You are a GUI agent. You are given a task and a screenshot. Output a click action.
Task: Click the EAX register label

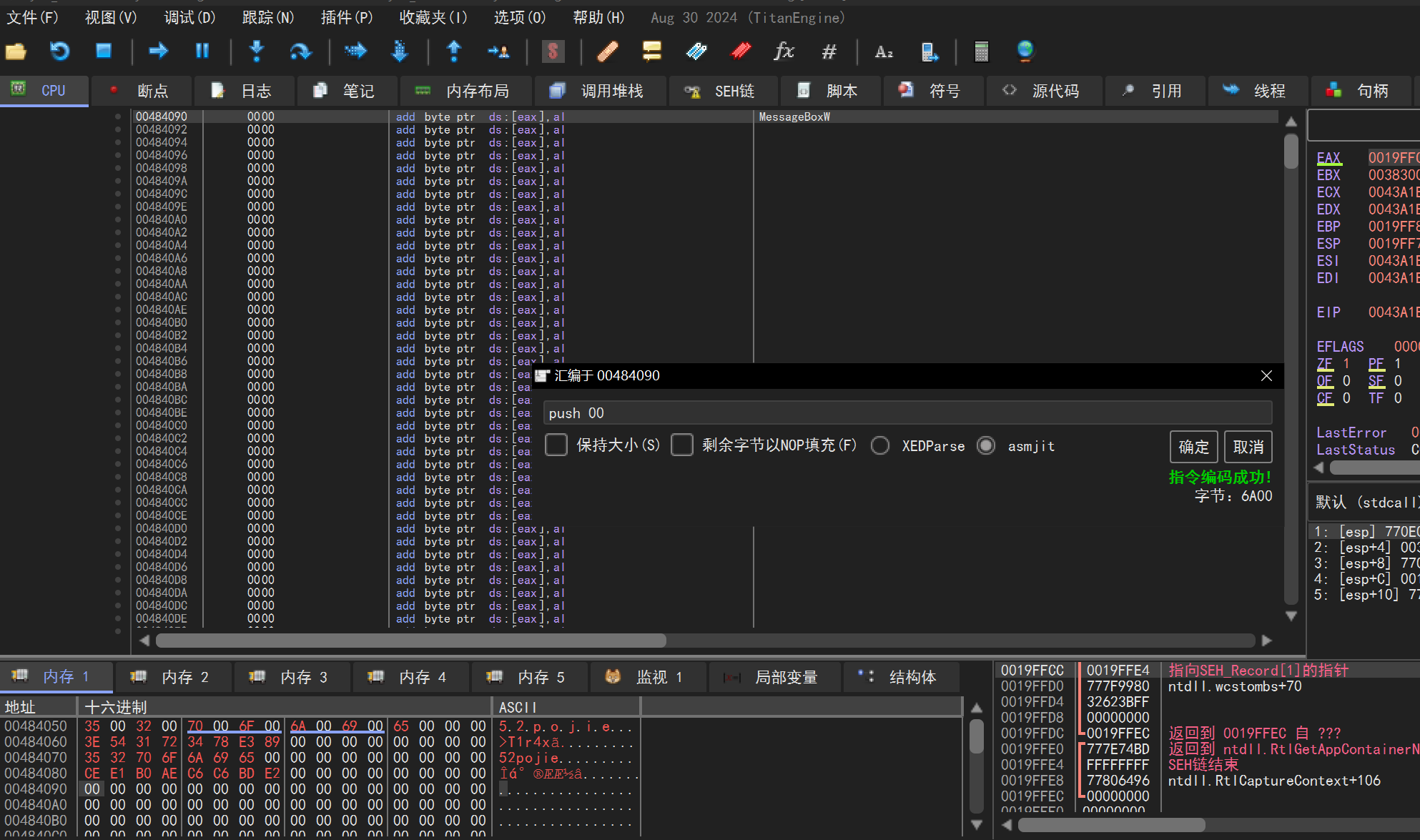point(1328,158)
